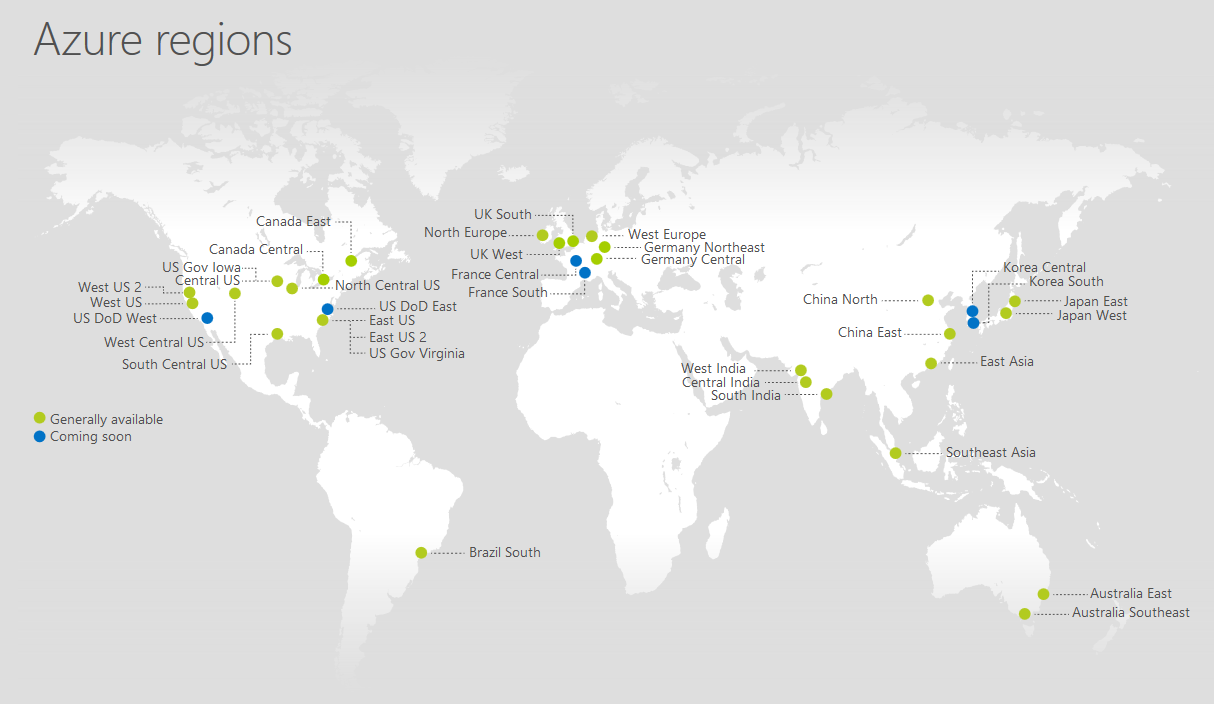The height and width of the screenshot is (704, 1214).
Task: Select the China East region dot
Action: [949, 334]
